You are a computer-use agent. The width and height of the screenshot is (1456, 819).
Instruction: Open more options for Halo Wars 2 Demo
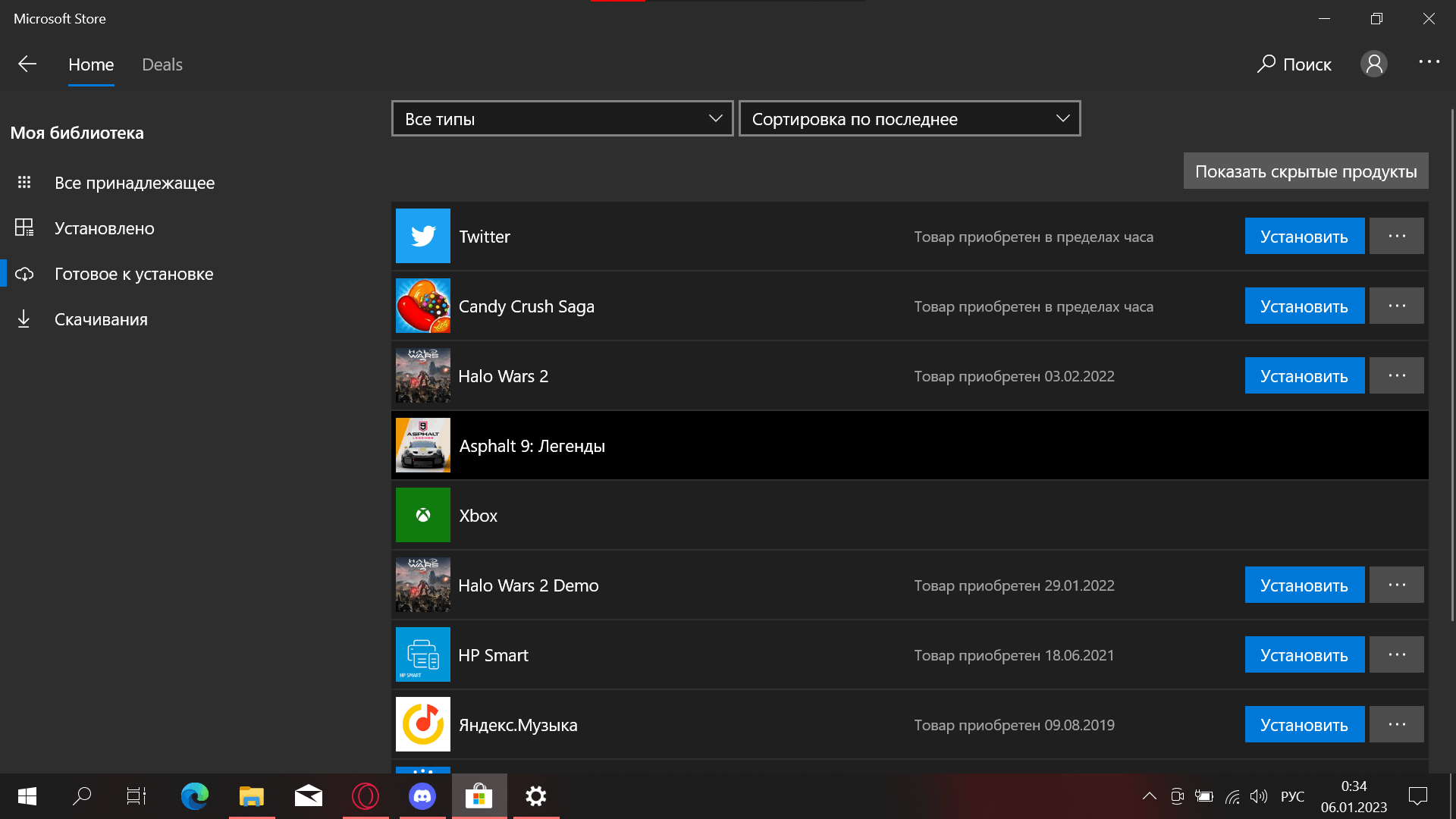(x=1397, y=585)
